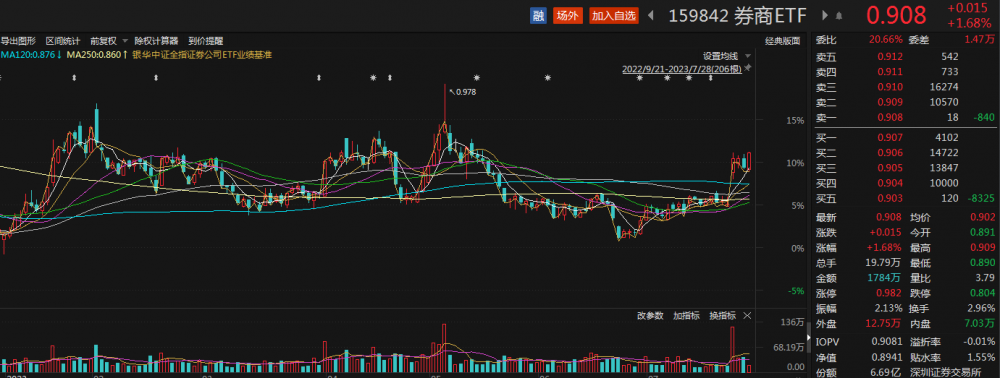Click 除权计算器 ex-rights calculator
This screenshot has height=378, width=1000.
[x=156, y=41]
